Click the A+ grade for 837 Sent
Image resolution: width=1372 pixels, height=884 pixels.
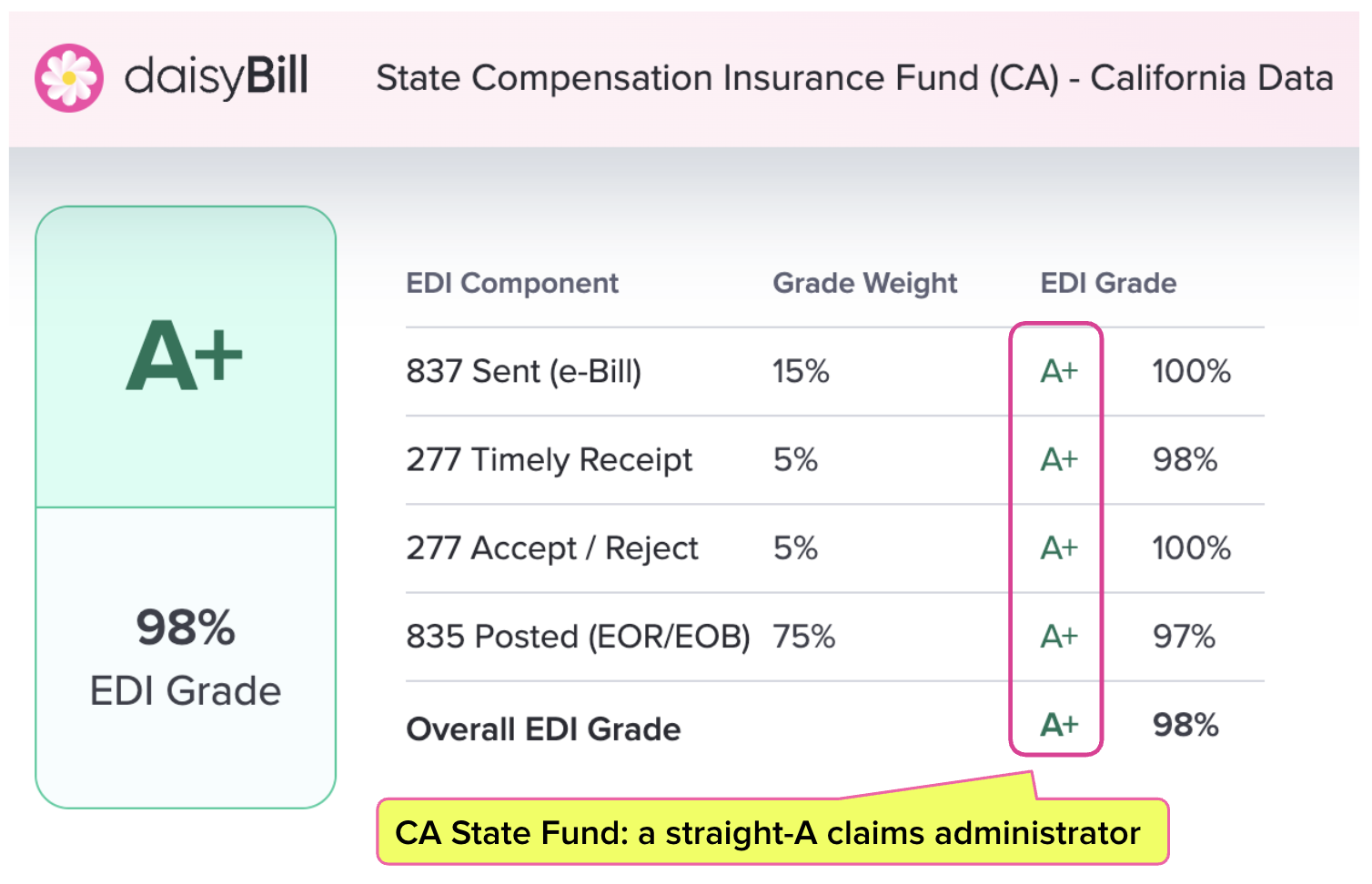(1059, 371)
